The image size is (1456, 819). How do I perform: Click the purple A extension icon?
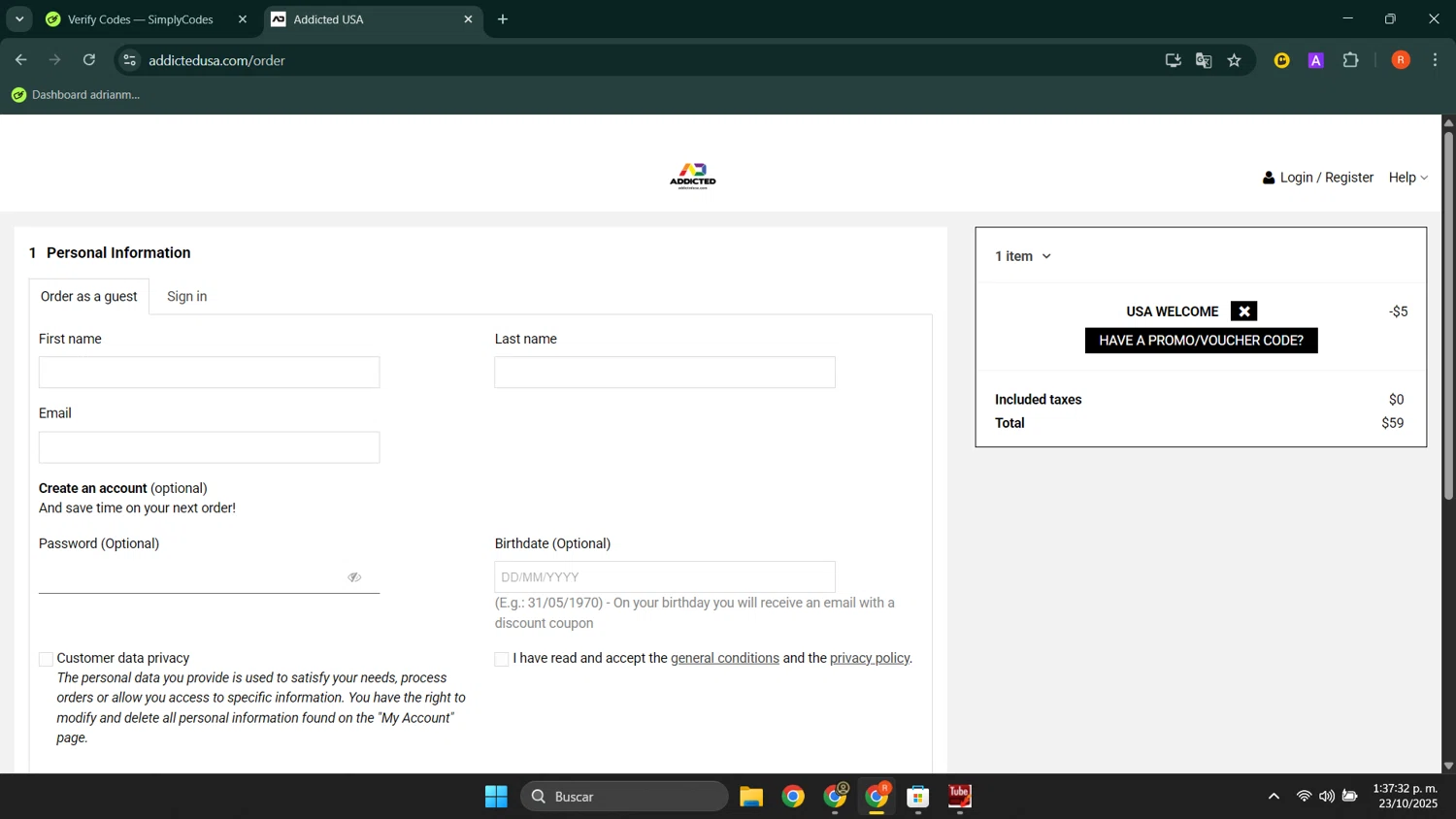click(1316, 60)
